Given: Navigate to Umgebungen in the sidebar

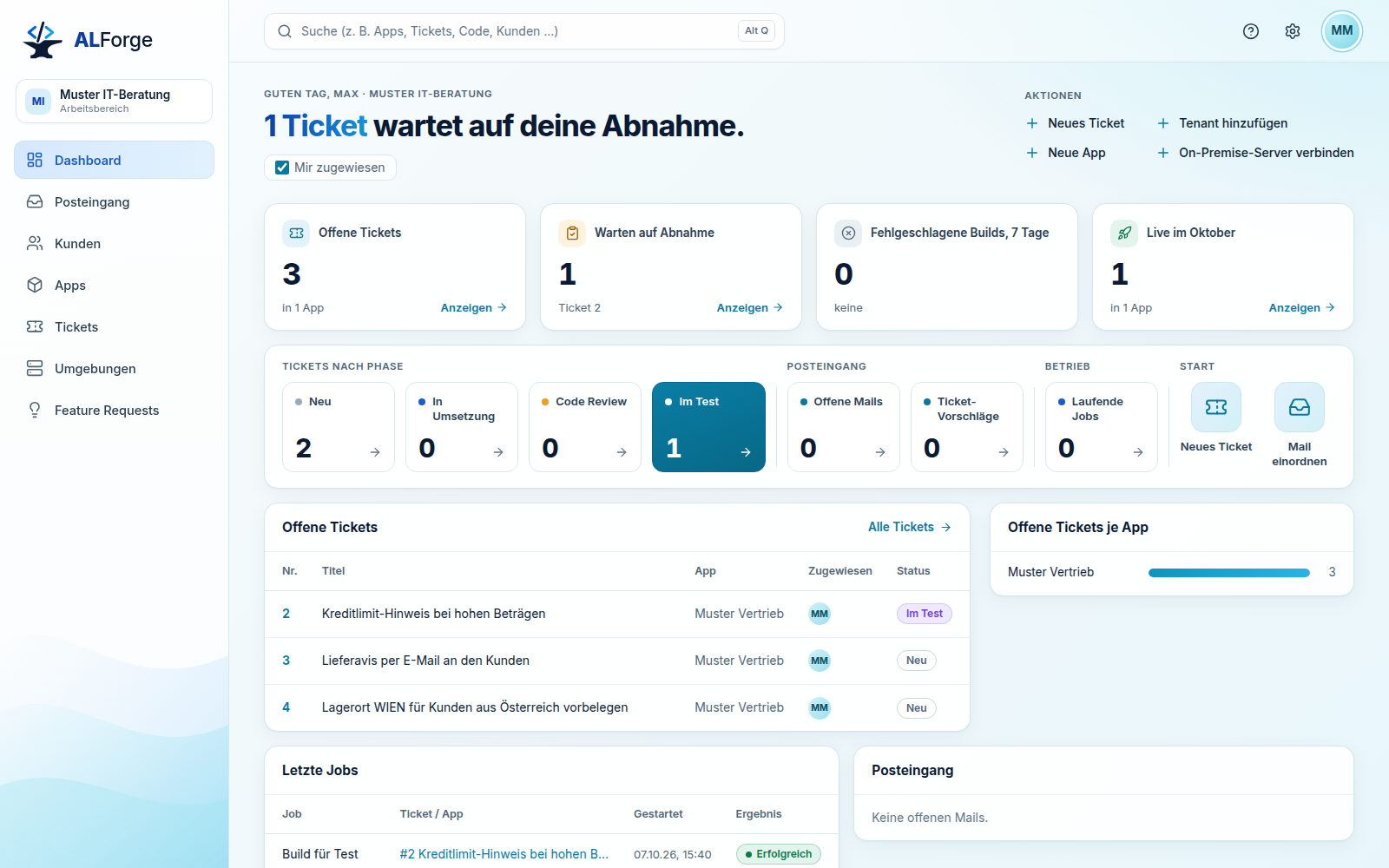Looking at the screenshot, I should coord(114,368).
